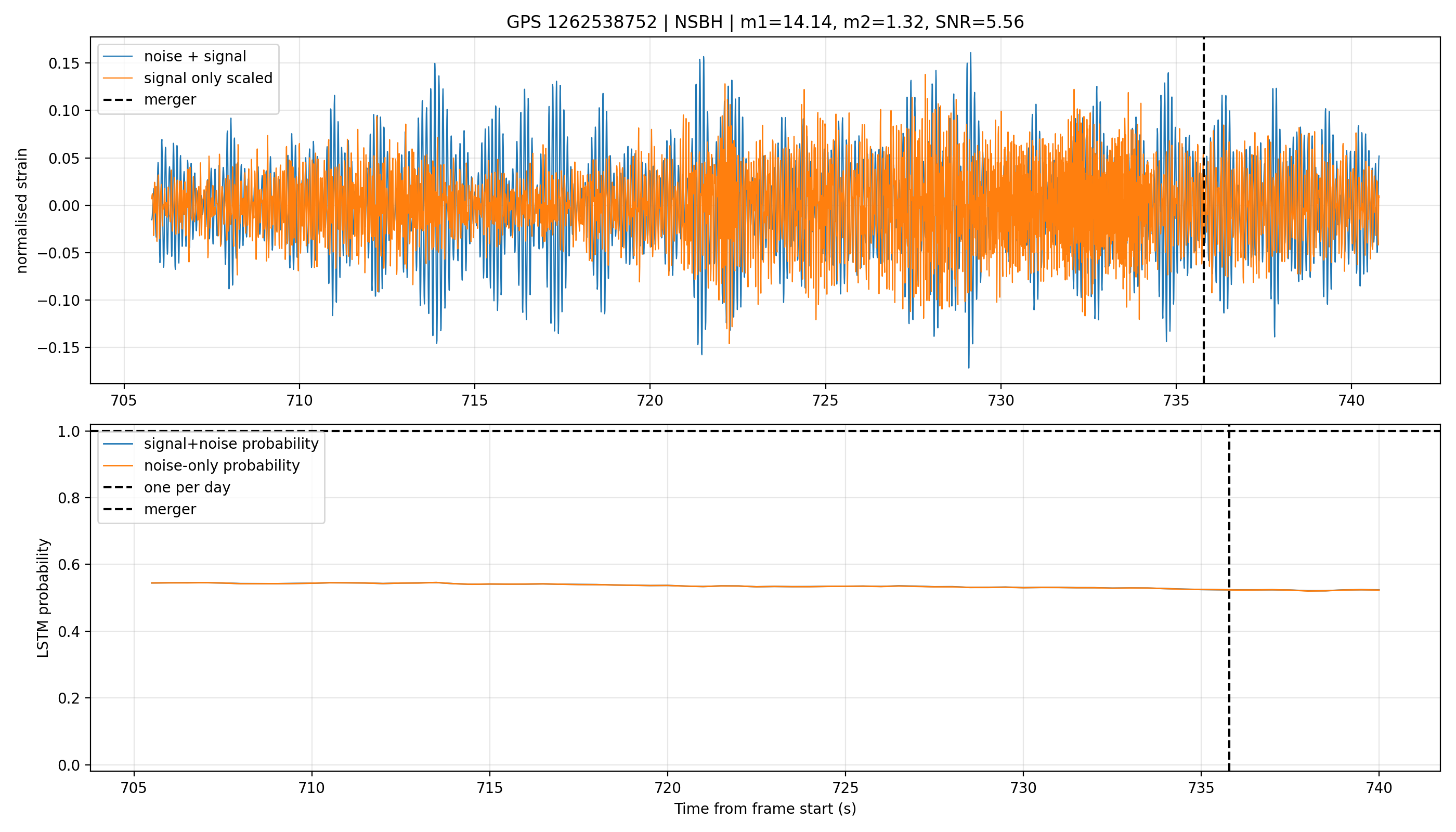This screenshot has height=832, width=1456.
Task: Click the flat probability curve near 725 seconds
Action: (845, 586)
